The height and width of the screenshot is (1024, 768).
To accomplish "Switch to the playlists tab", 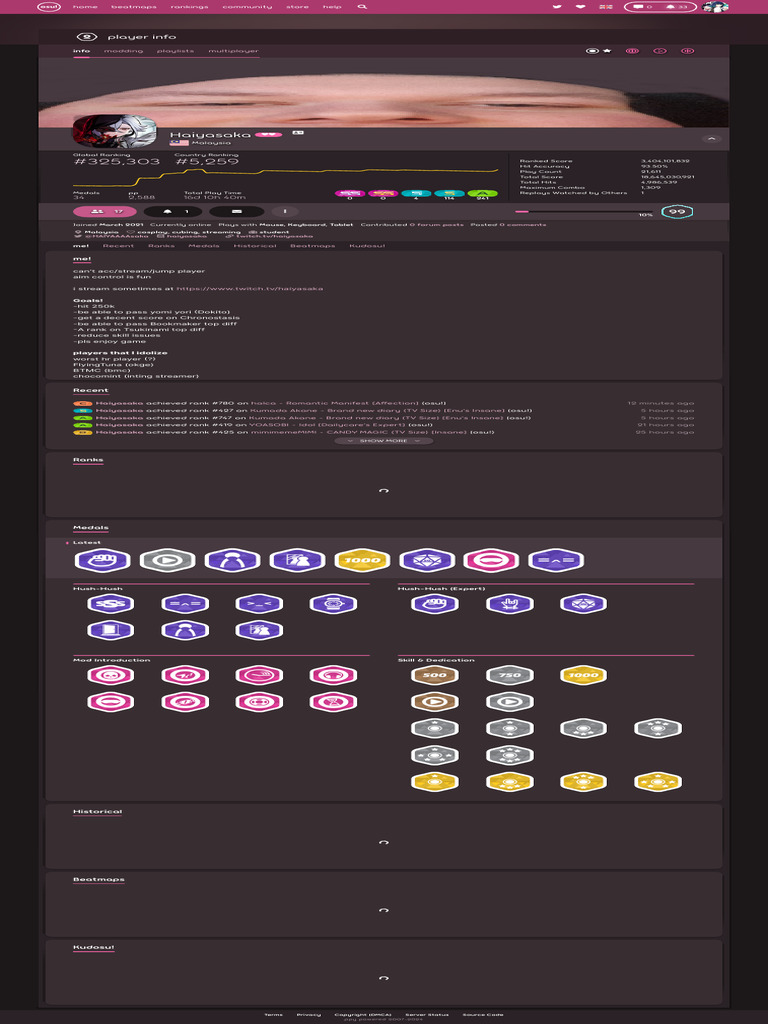I will coord(175,51).
